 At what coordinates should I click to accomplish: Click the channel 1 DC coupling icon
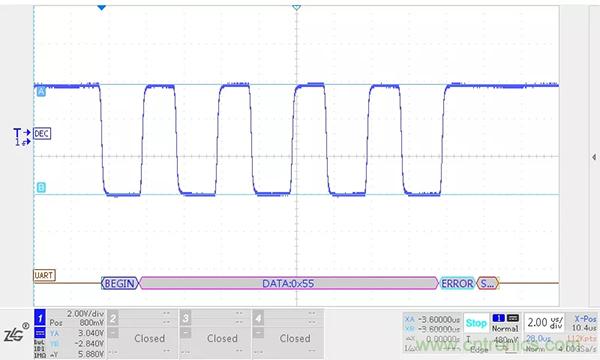click(40, 332)
